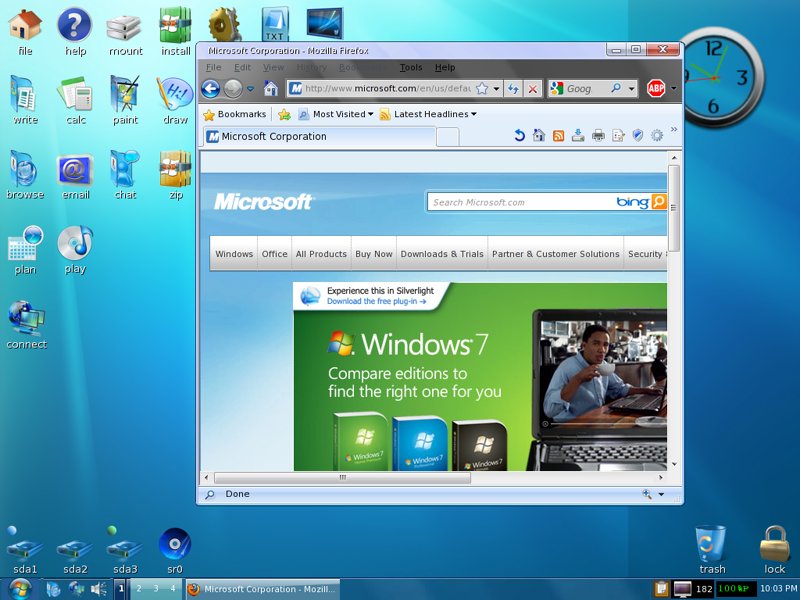
Task: Open the Adblock Plus ABP icon
Action: [656, 88]
